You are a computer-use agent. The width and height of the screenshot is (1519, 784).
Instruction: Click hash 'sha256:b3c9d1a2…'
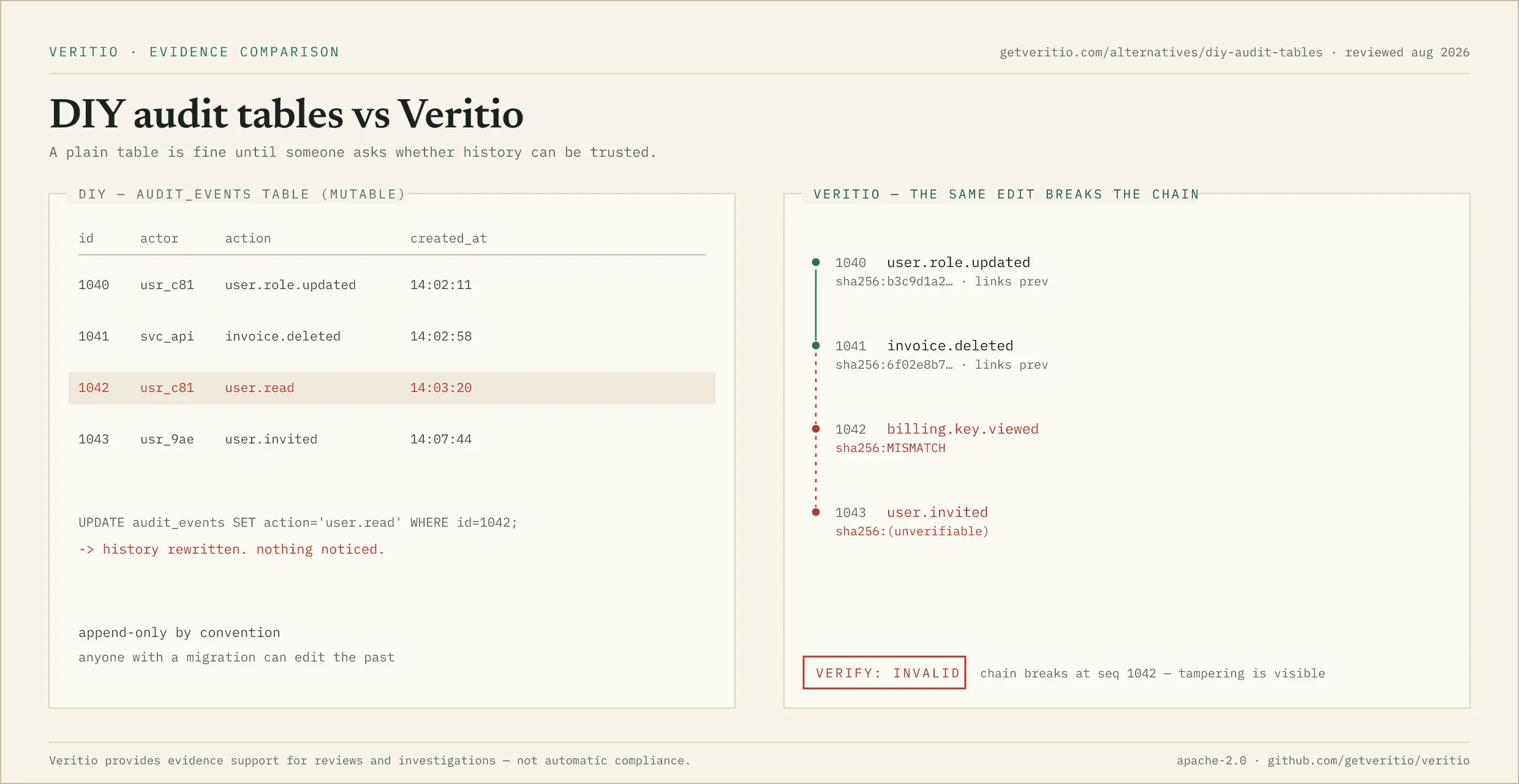pyautogui.click(x=894, y=282)
